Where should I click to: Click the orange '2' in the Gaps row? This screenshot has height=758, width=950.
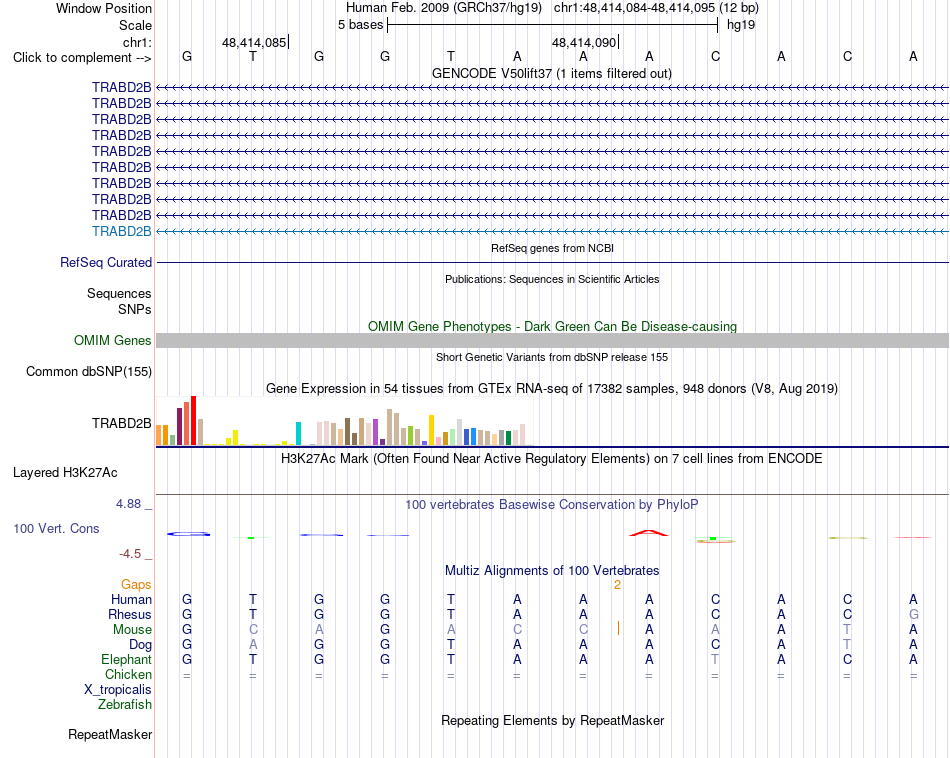tap(617, 585)
